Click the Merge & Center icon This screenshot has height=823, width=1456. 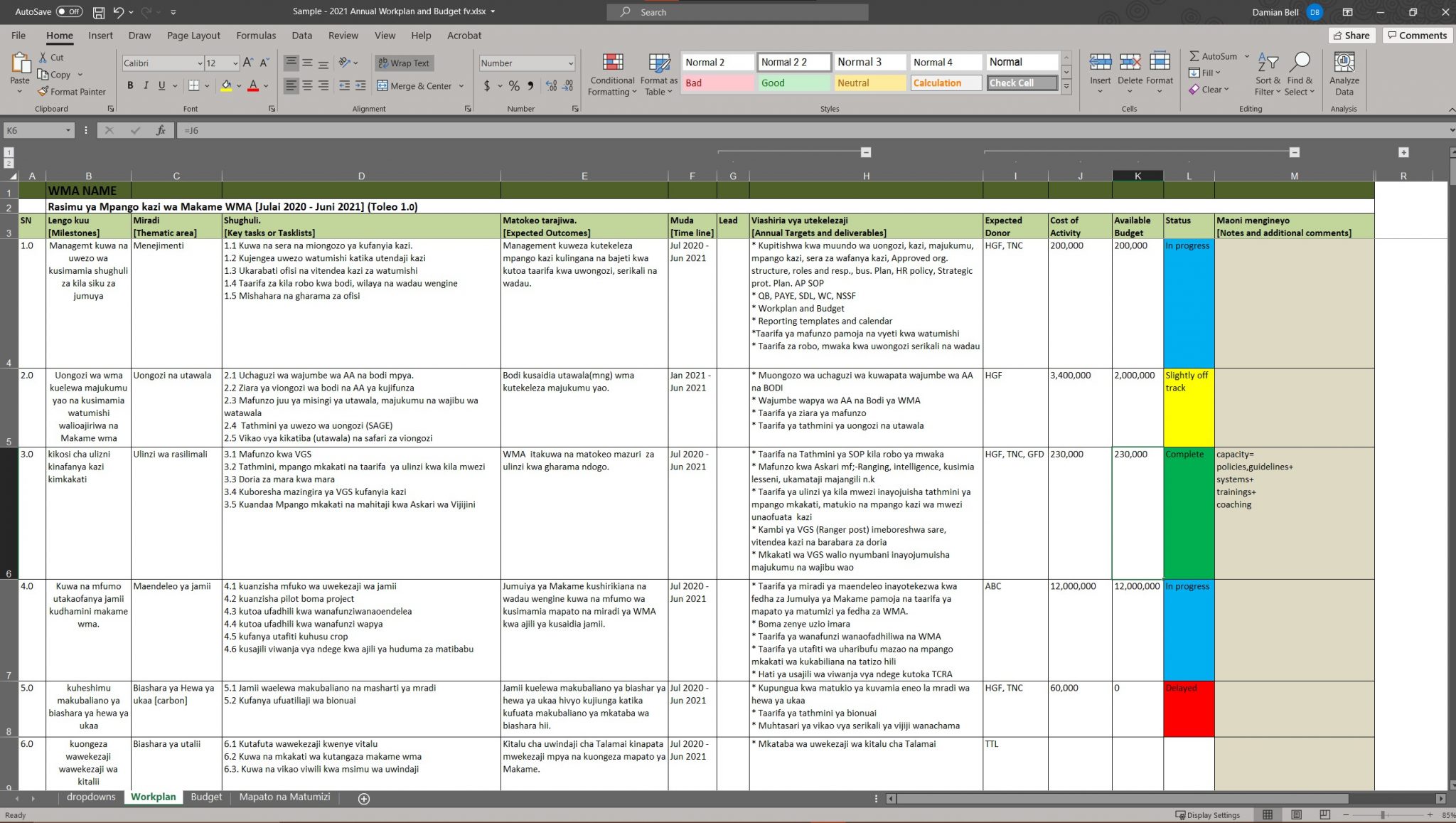[x=382, y=86]
